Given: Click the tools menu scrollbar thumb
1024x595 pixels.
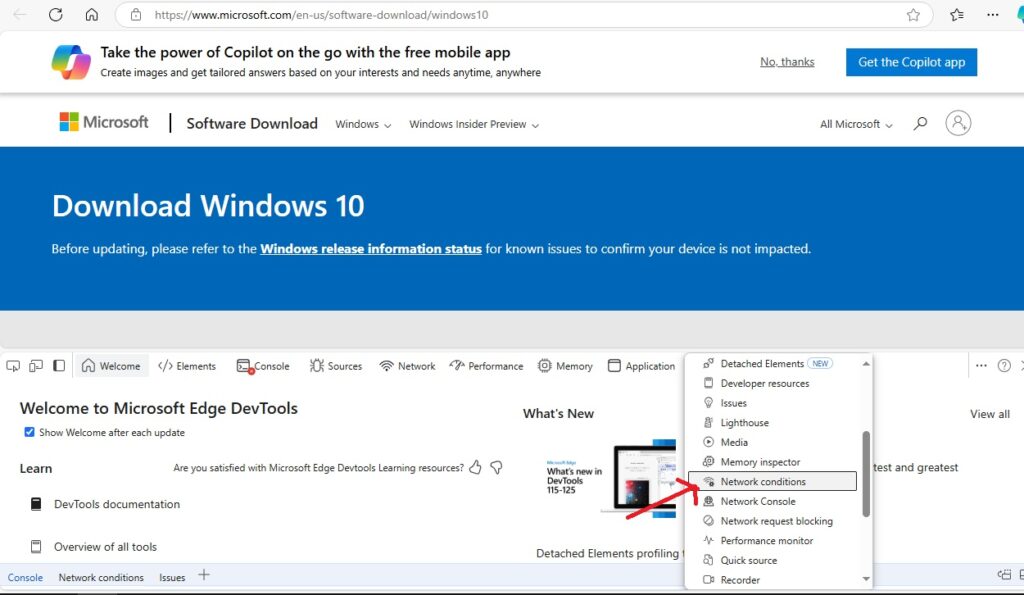Looking at the screenshot, I should pyautogui.click(x=866, y=474).
